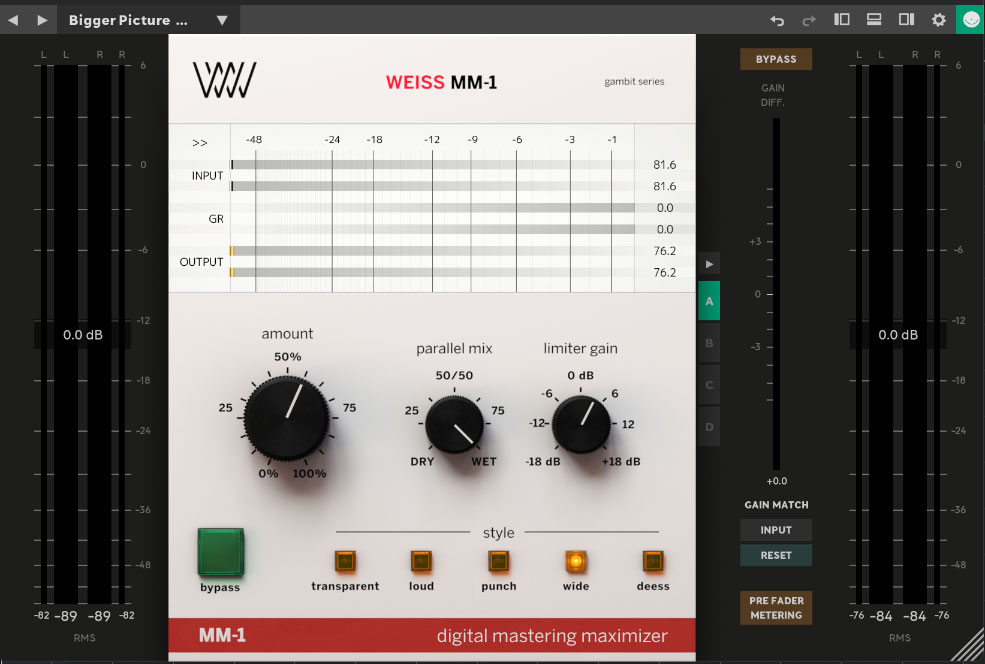Click the left 0.0 dB input level readout
985x664 pixels.
82,335
